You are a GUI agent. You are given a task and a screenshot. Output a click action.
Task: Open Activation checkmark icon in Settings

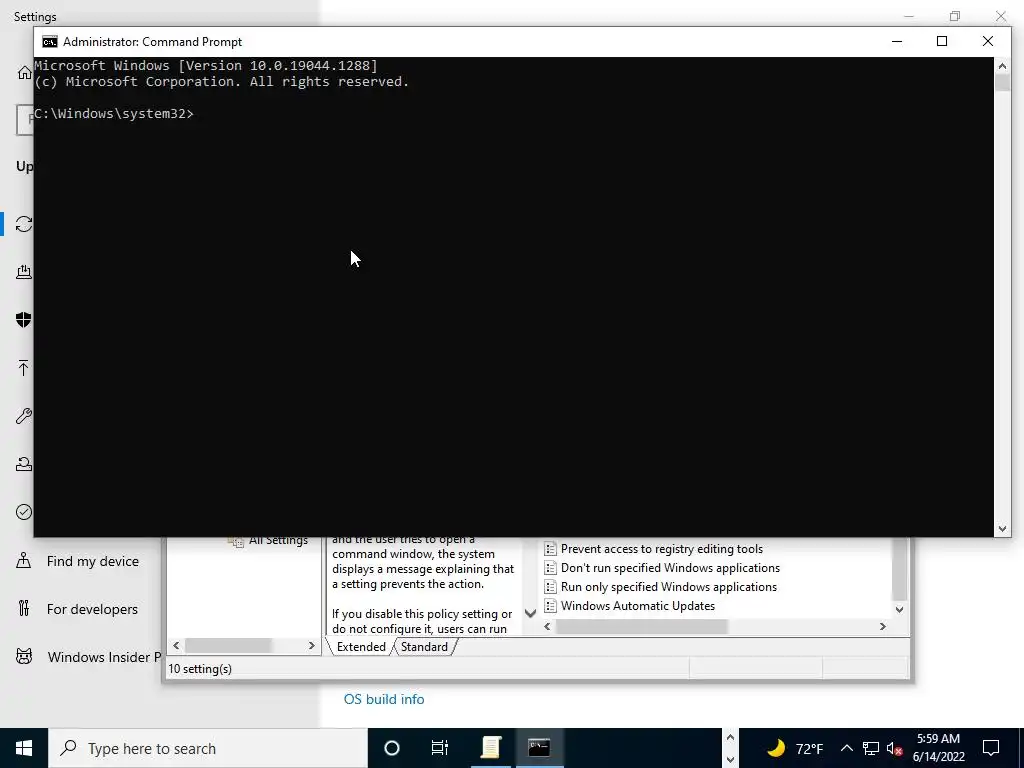24,512
